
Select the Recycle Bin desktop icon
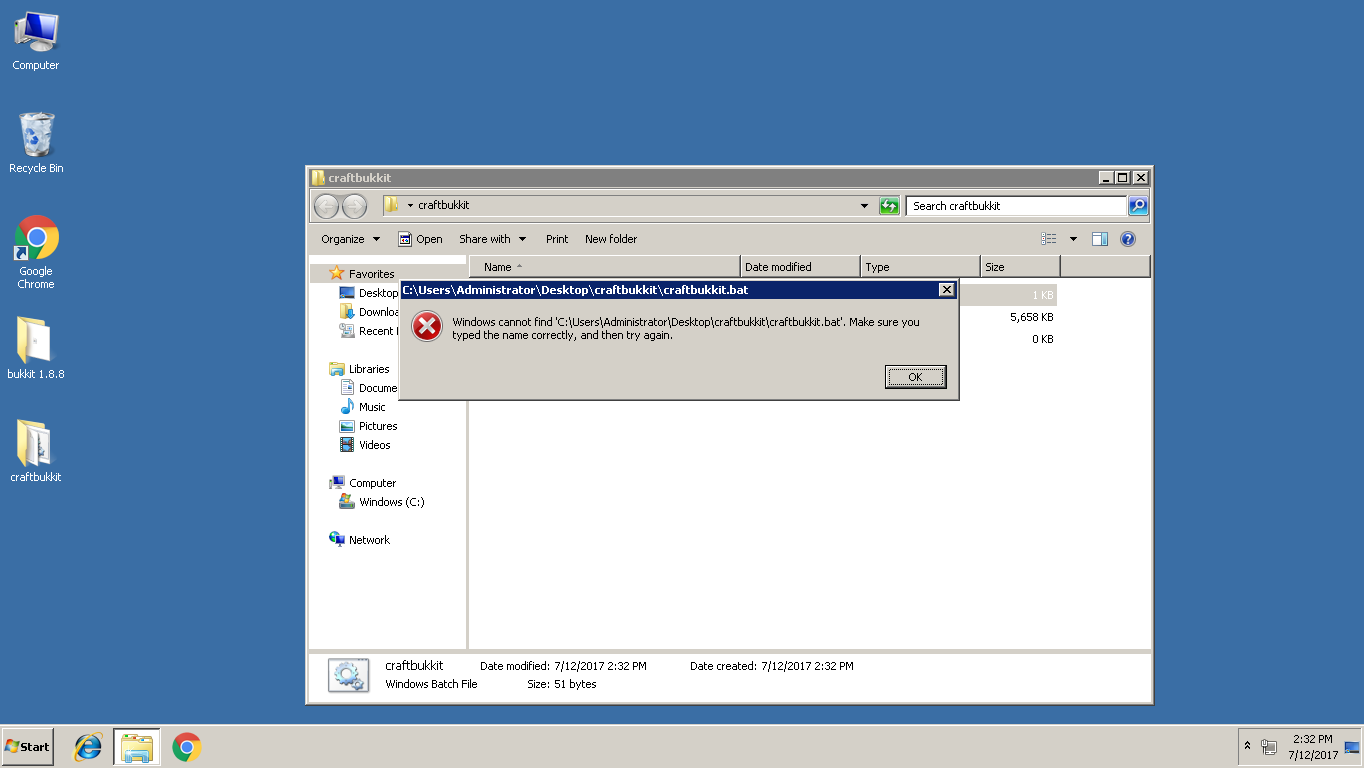[x=36, y=144]
